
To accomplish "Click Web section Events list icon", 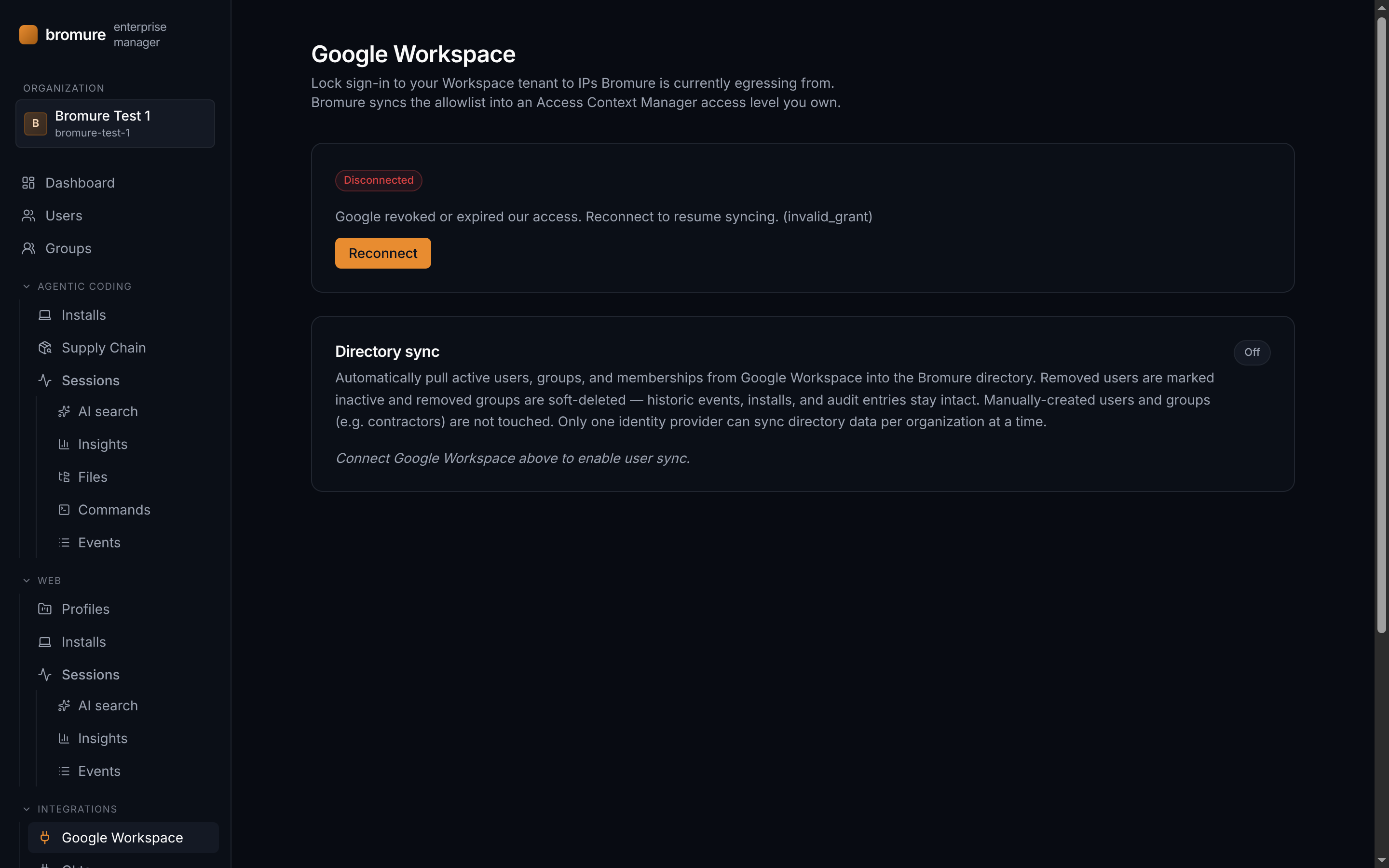I will 64,771.
